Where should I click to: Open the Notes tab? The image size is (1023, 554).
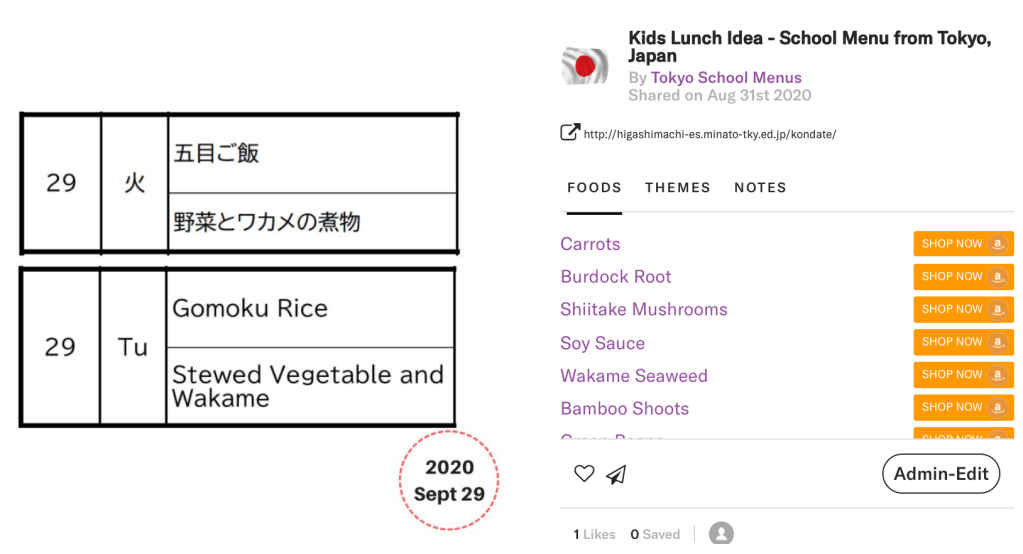pos(760,188)
